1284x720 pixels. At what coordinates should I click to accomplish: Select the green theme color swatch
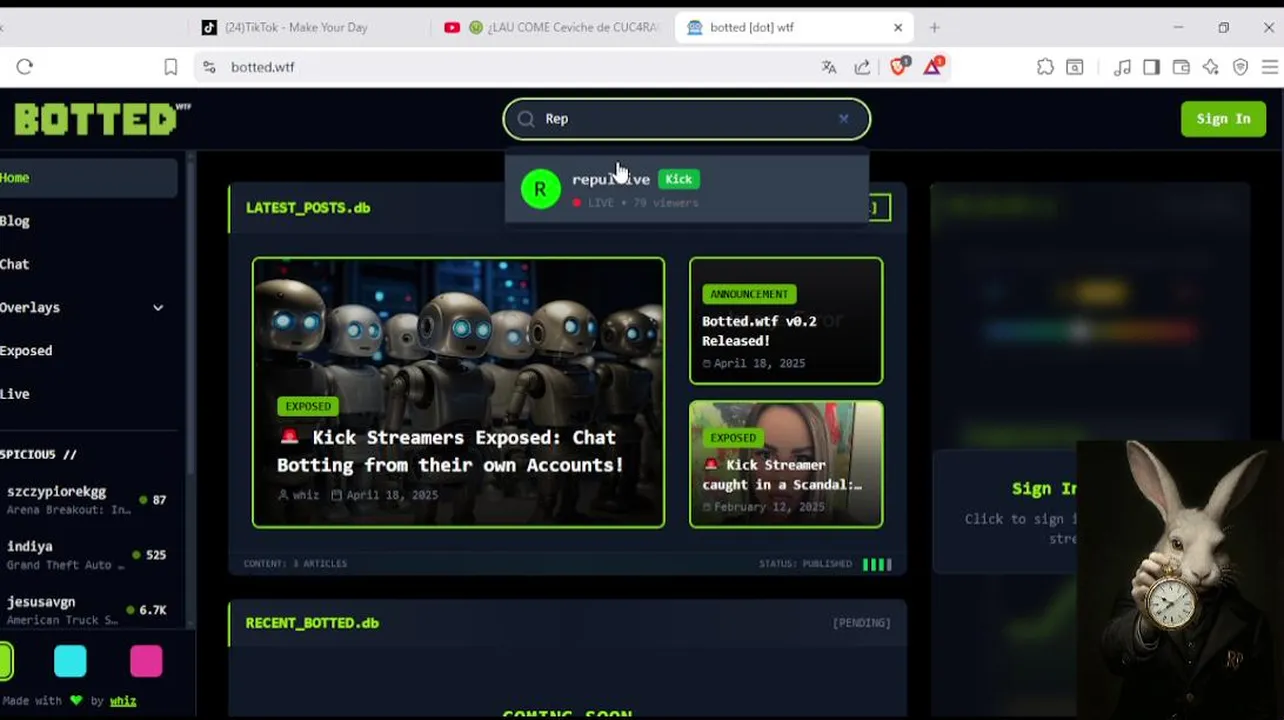(5, 661)
